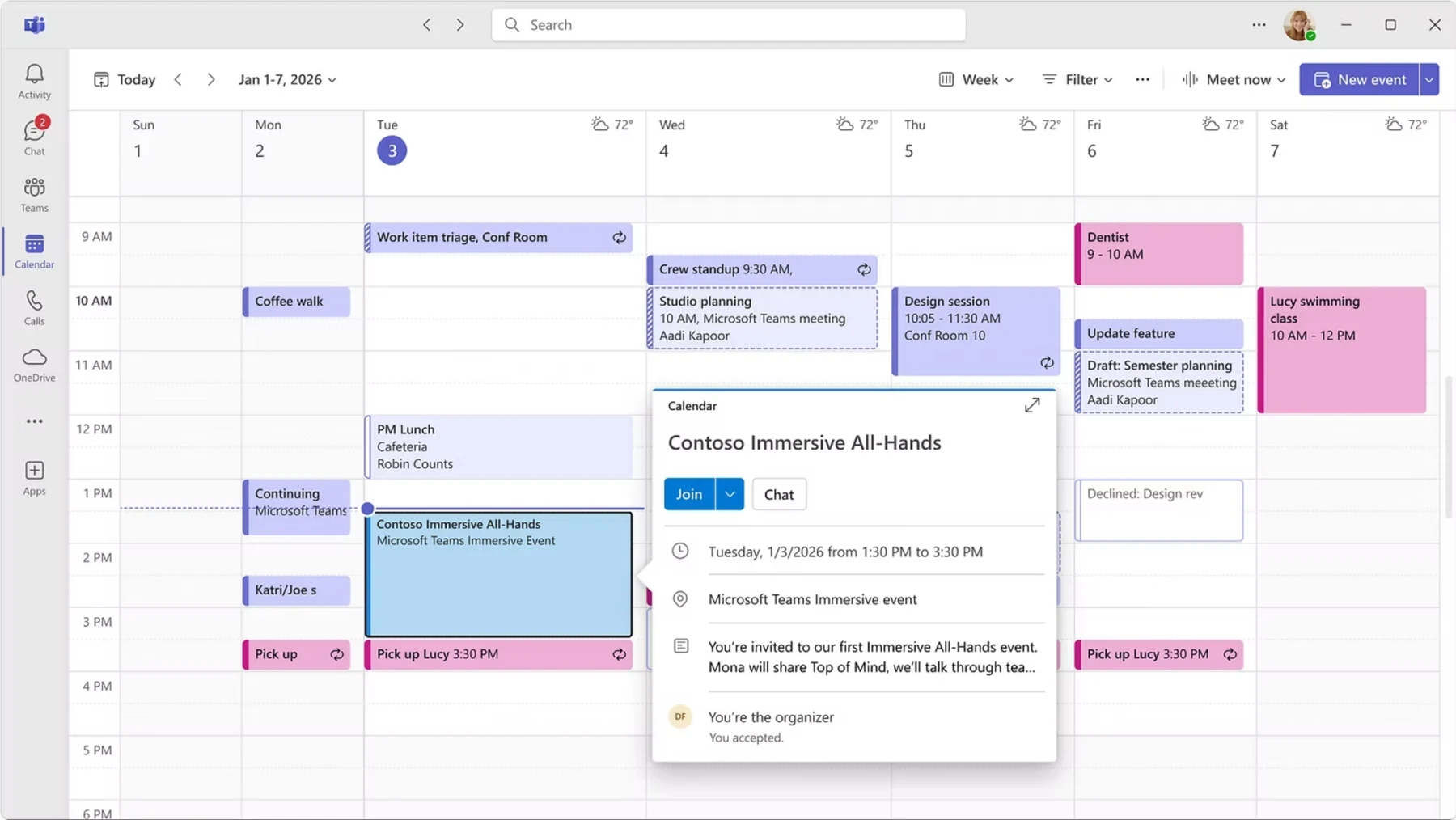Screen dimensions: 1456x820
Task: Open Chat for the All-Hands event
Action: click(x=779, y=494)
